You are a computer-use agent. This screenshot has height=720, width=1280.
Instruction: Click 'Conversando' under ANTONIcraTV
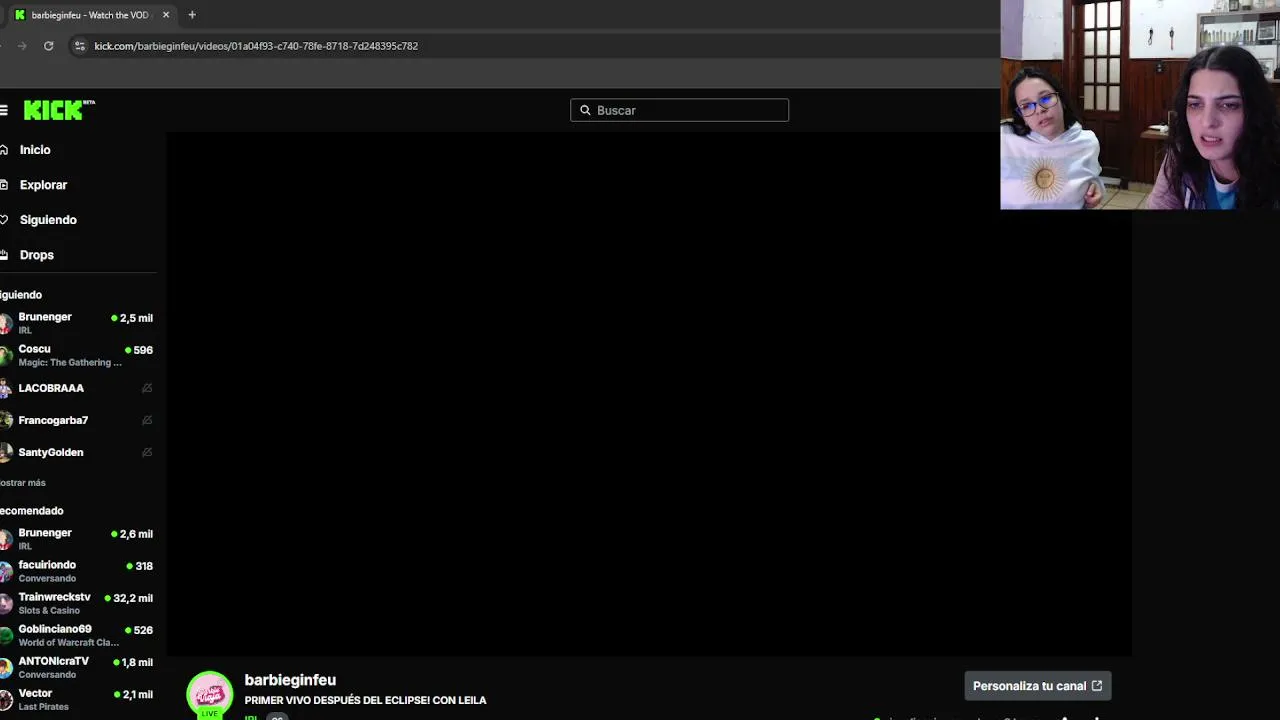[47, 675]
